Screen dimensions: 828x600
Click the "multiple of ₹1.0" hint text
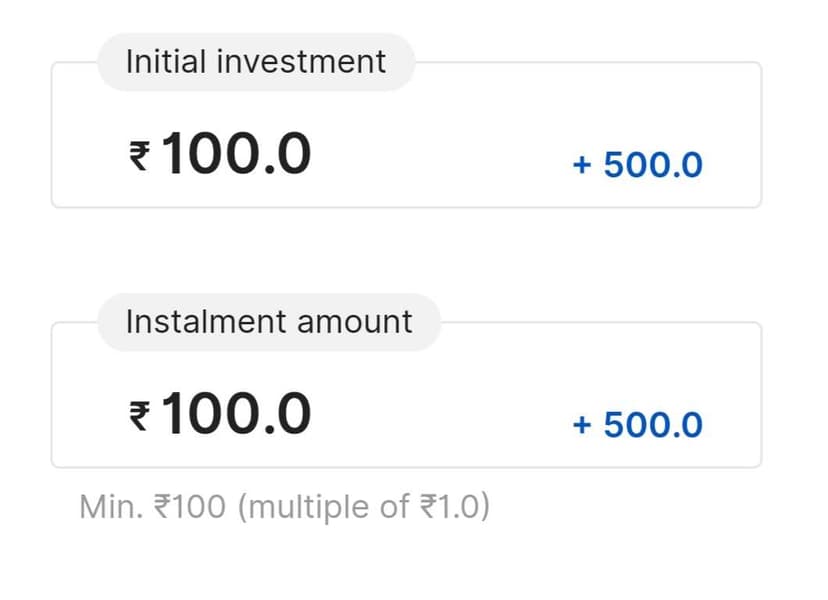[x=363, y=507]
